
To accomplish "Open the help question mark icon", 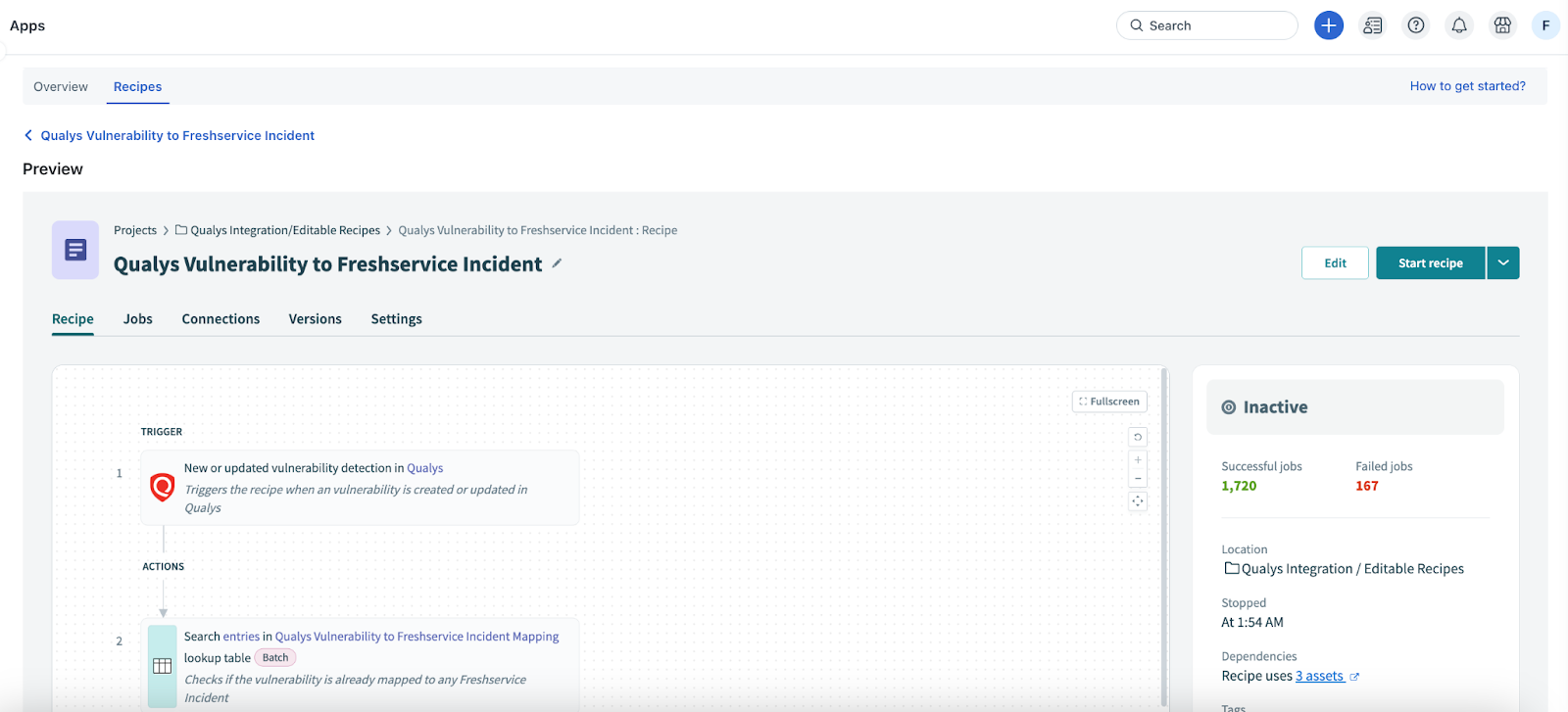I will tap(1416, 25).
